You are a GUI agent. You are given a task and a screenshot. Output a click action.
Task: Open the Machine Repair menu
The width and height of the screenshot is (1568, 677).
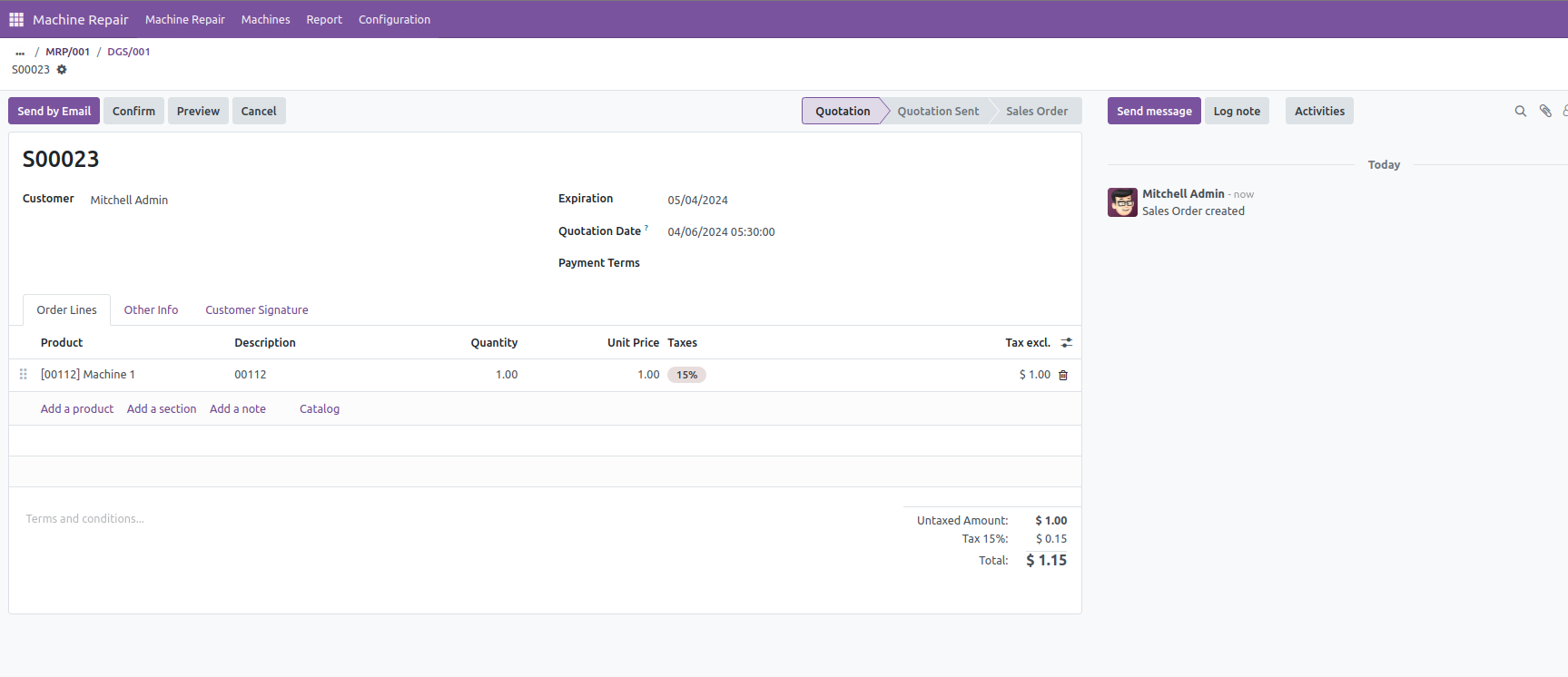click(x=185, y=19)
